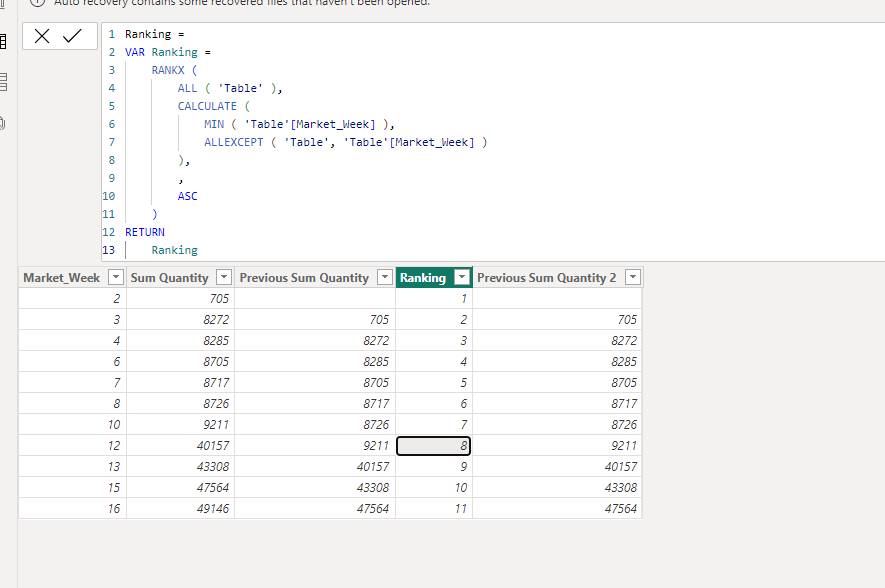Open the Previous Sum Quantity 2 filter dropdown
Image resolution: width=885 pixels, height=588 pixels.
(633, 277)
